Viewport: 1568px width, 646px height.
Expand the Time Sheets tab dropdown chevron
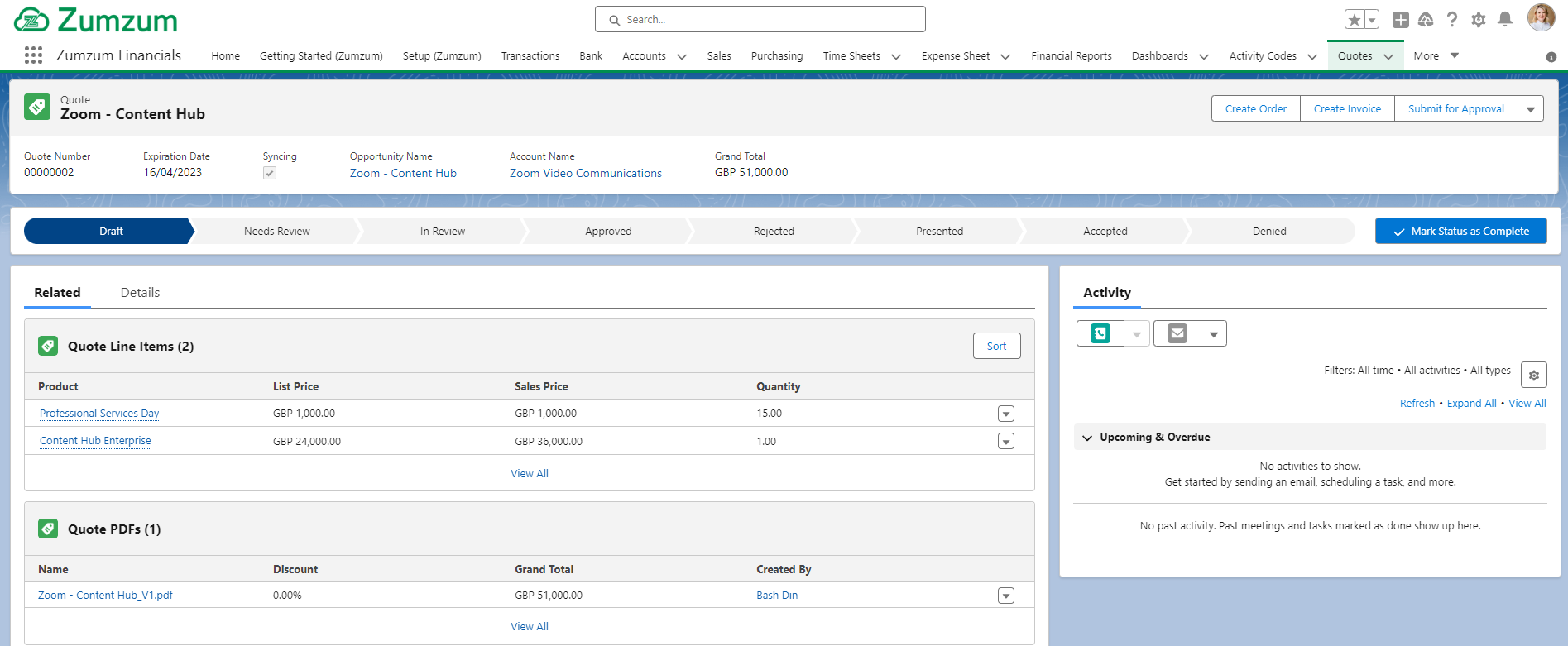point(896,57)
